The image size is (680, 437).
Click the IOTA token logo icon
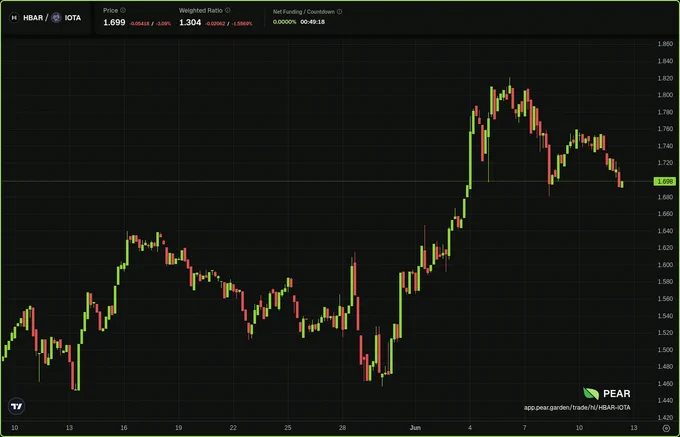point(56,18)
